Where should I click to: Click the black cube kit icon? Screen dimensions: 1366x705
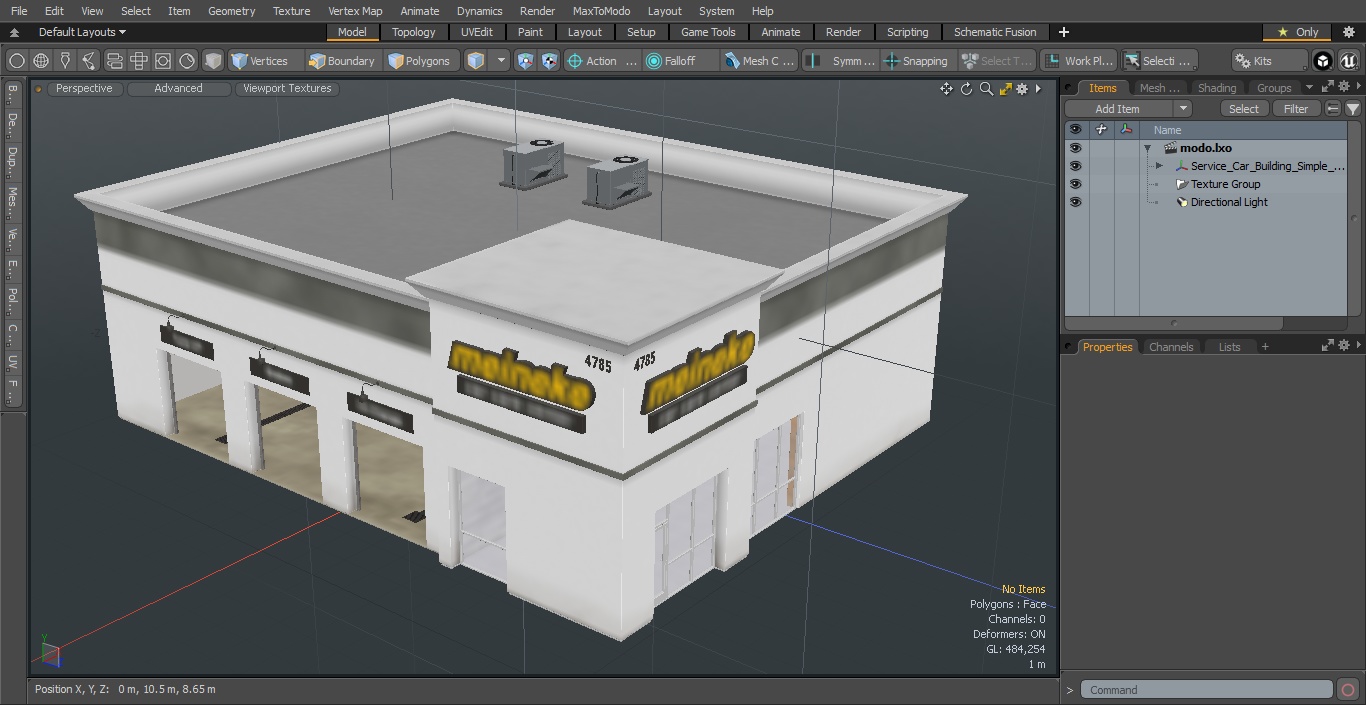tap(1323, 61)
